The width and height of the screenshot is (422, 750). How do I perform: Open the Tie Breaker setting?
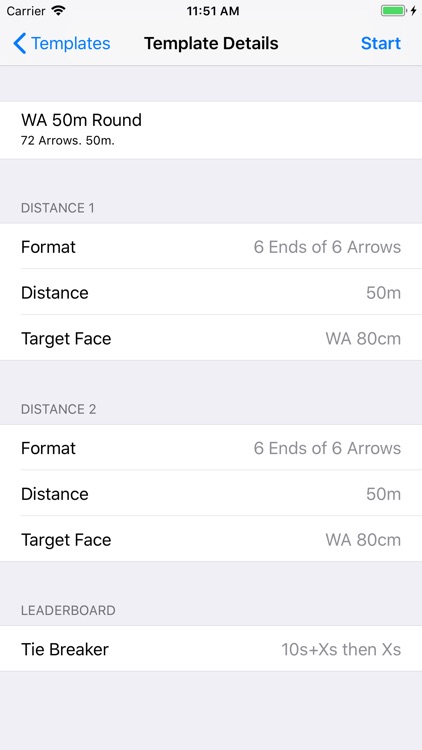(x=211, y=649)
